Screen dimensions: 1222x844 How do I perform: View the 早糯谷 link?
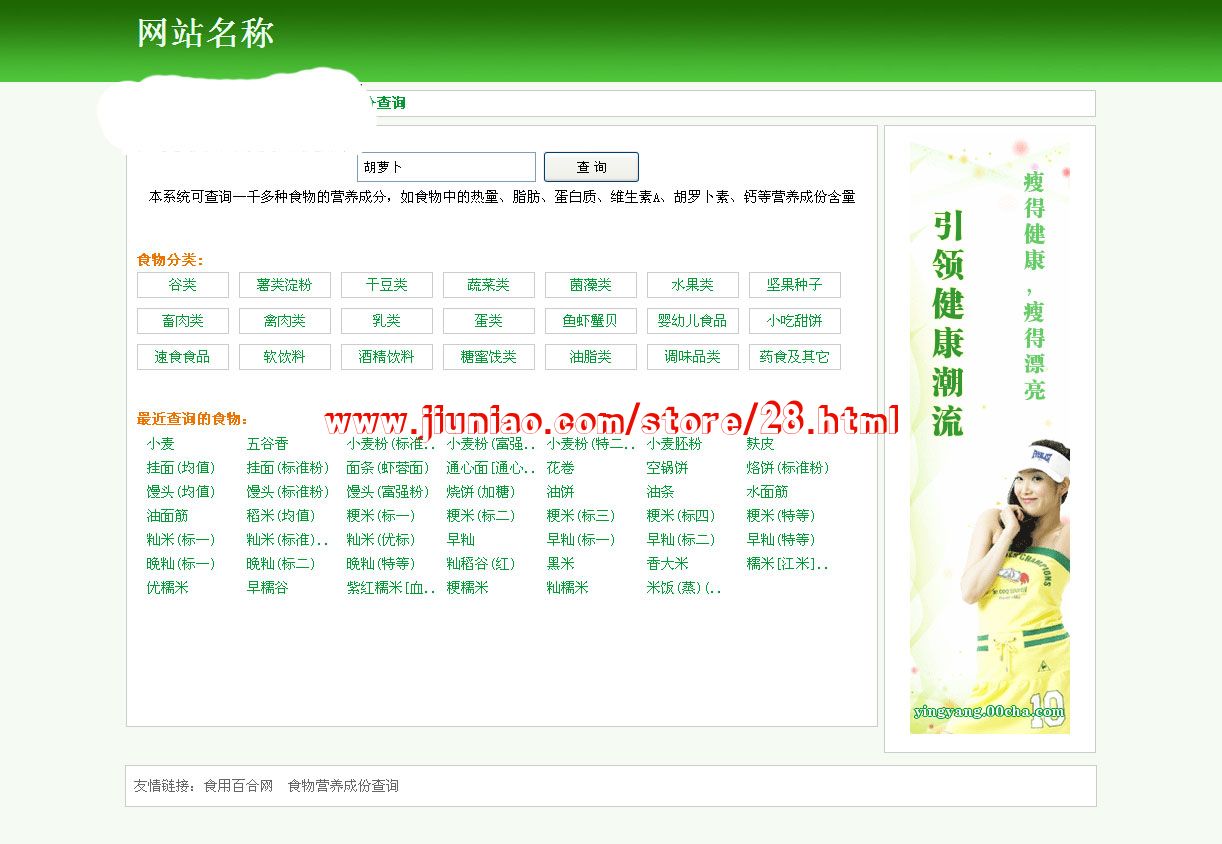(268, 588)
